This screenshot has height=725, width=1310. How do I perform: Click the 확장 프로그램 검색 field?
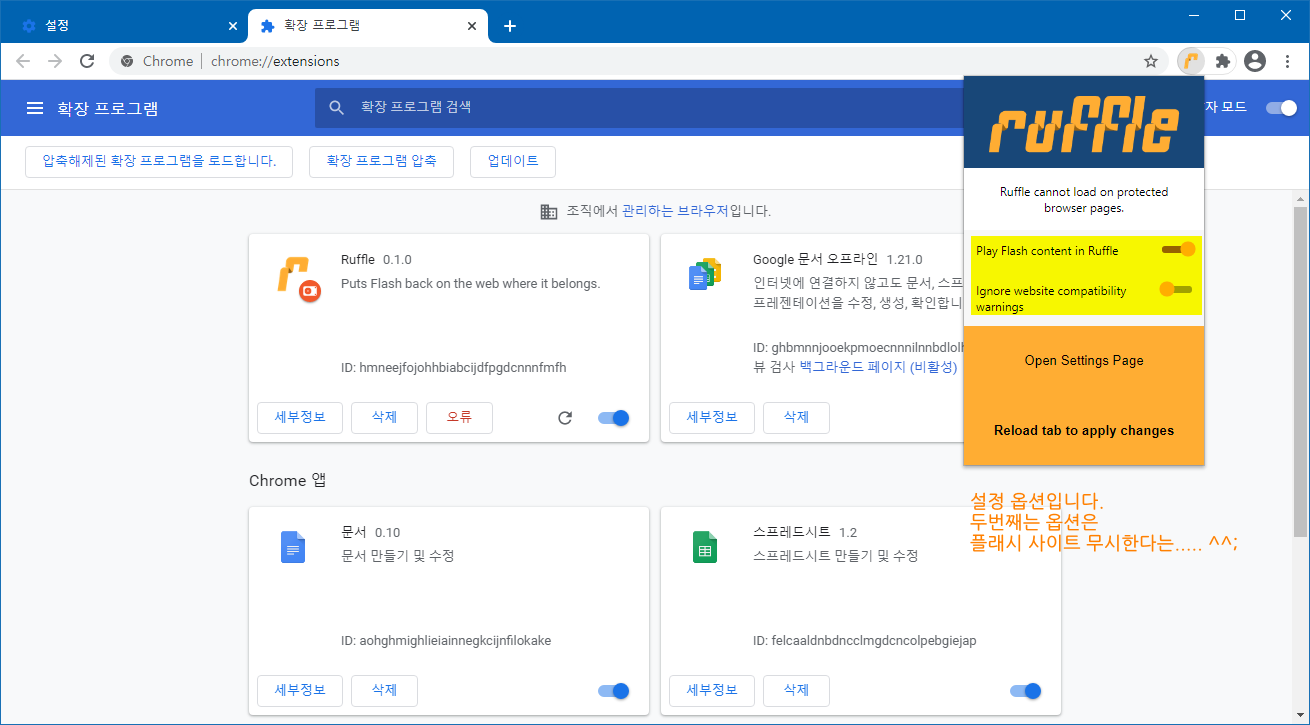[640, 107]
